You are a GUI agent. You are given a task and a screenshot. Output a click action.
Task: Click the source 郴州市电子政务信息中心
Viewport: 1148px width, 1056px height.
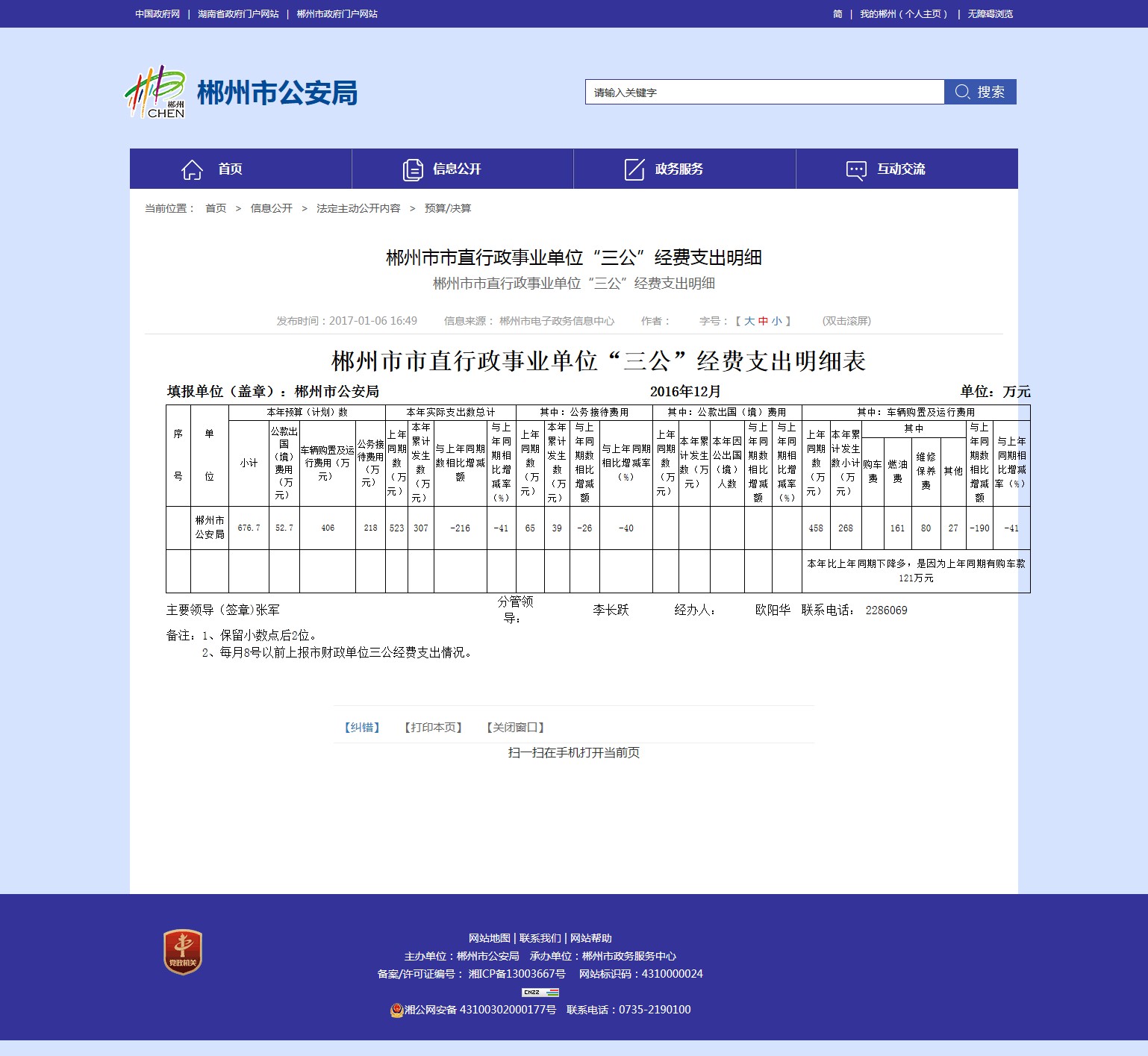click(x=557, y=321)
